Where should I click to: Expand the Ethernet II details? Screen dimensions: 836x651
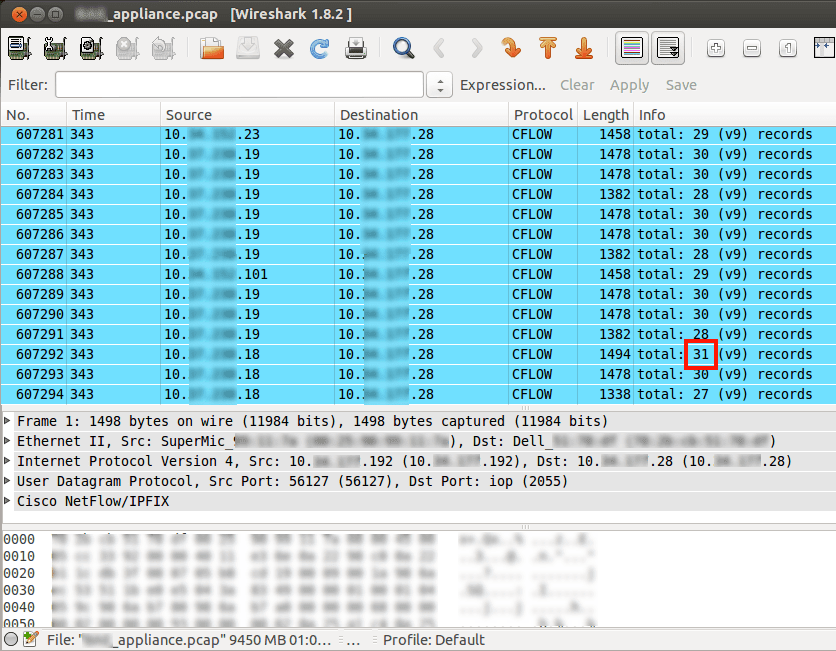(x=7, y=441)
